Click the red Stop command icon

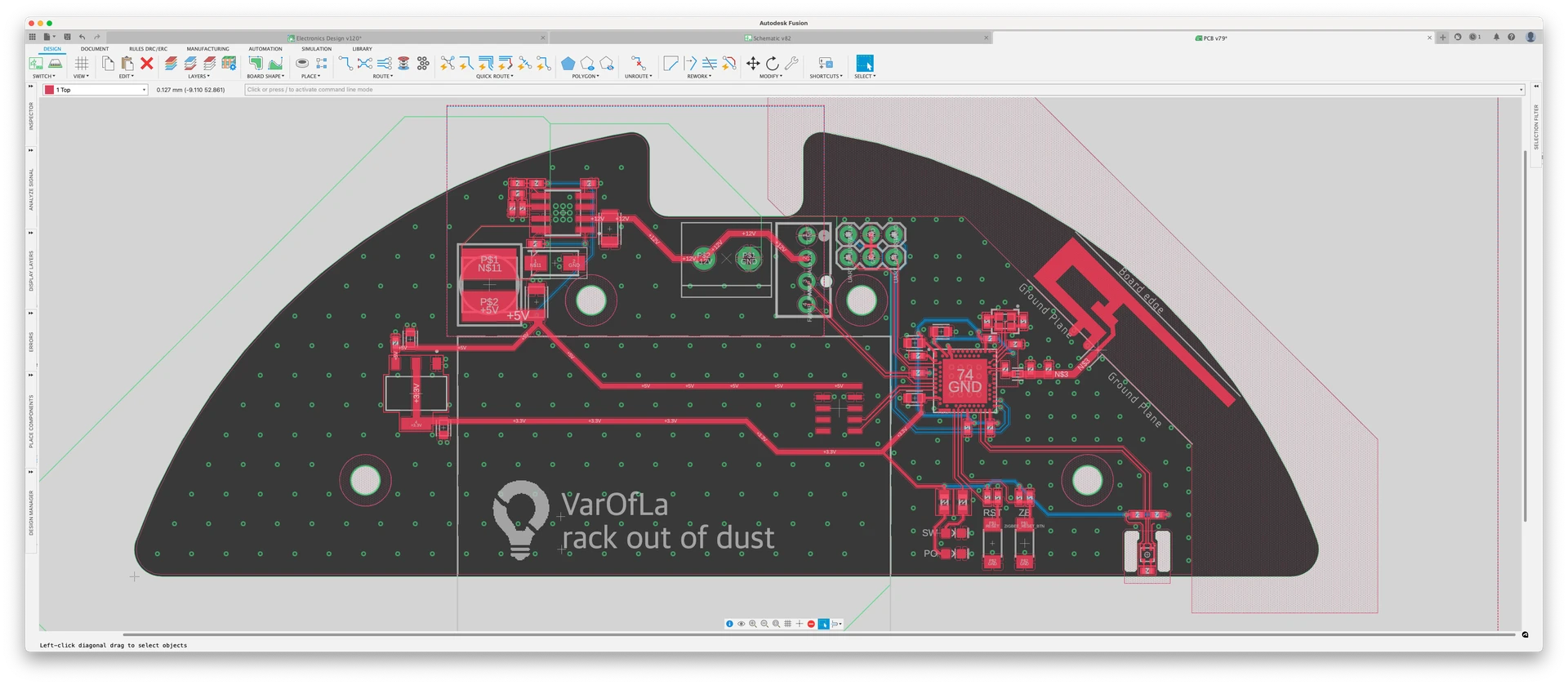click(811, 624)
